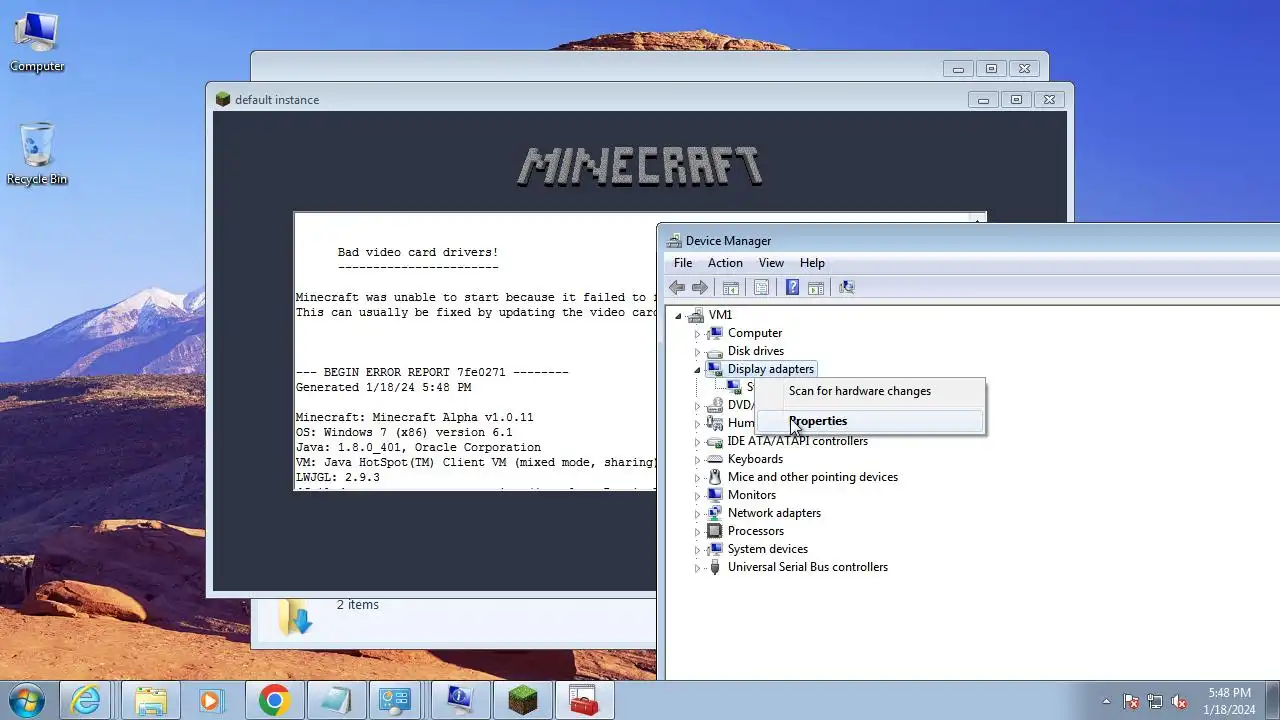Show hidden tray icons arrow
The width and height of the screenshot is (1280, 720).
click(x=1106, y=701)
